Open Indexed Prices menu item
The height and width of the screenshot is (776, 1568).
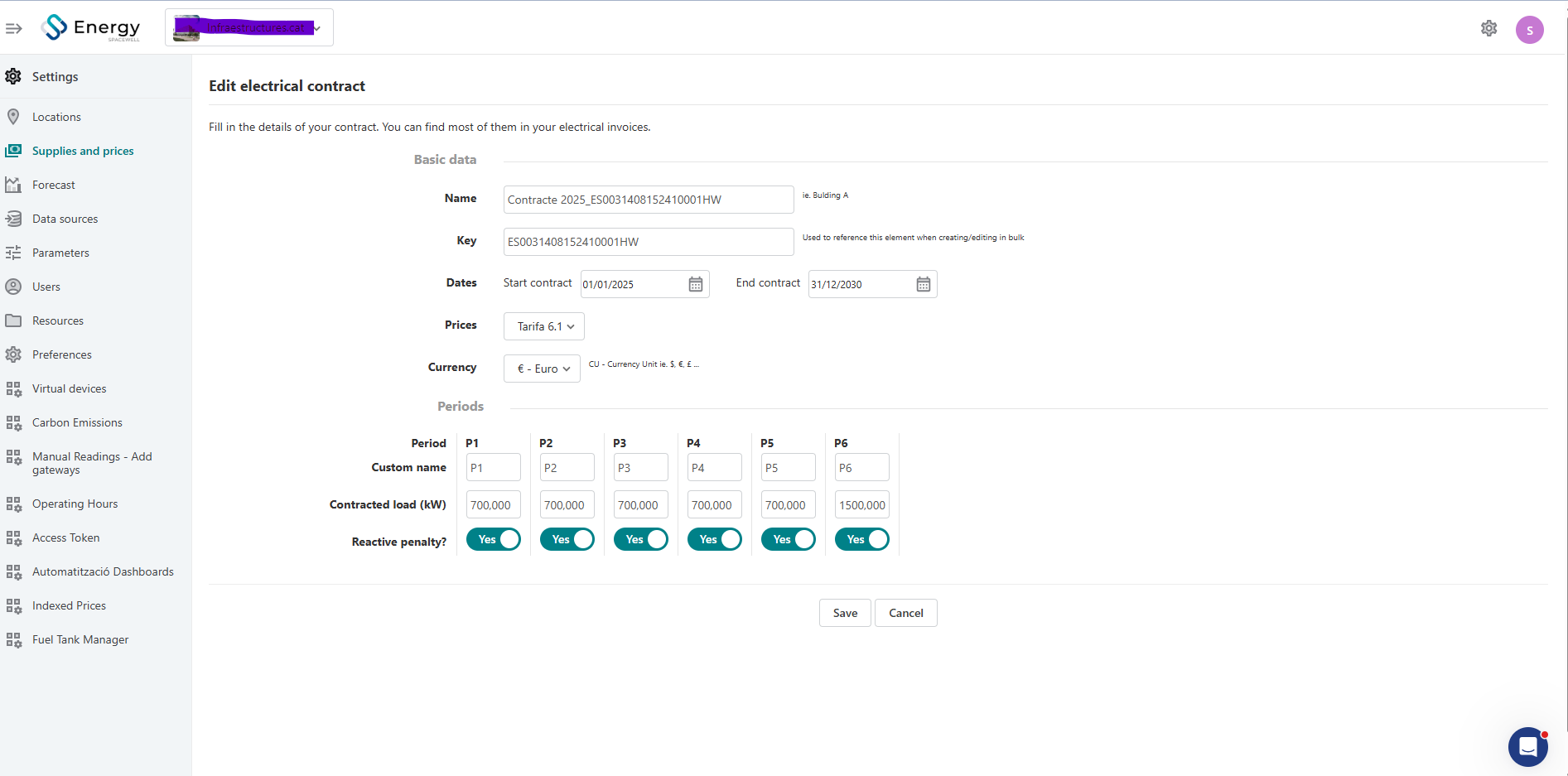click(69, 605)
